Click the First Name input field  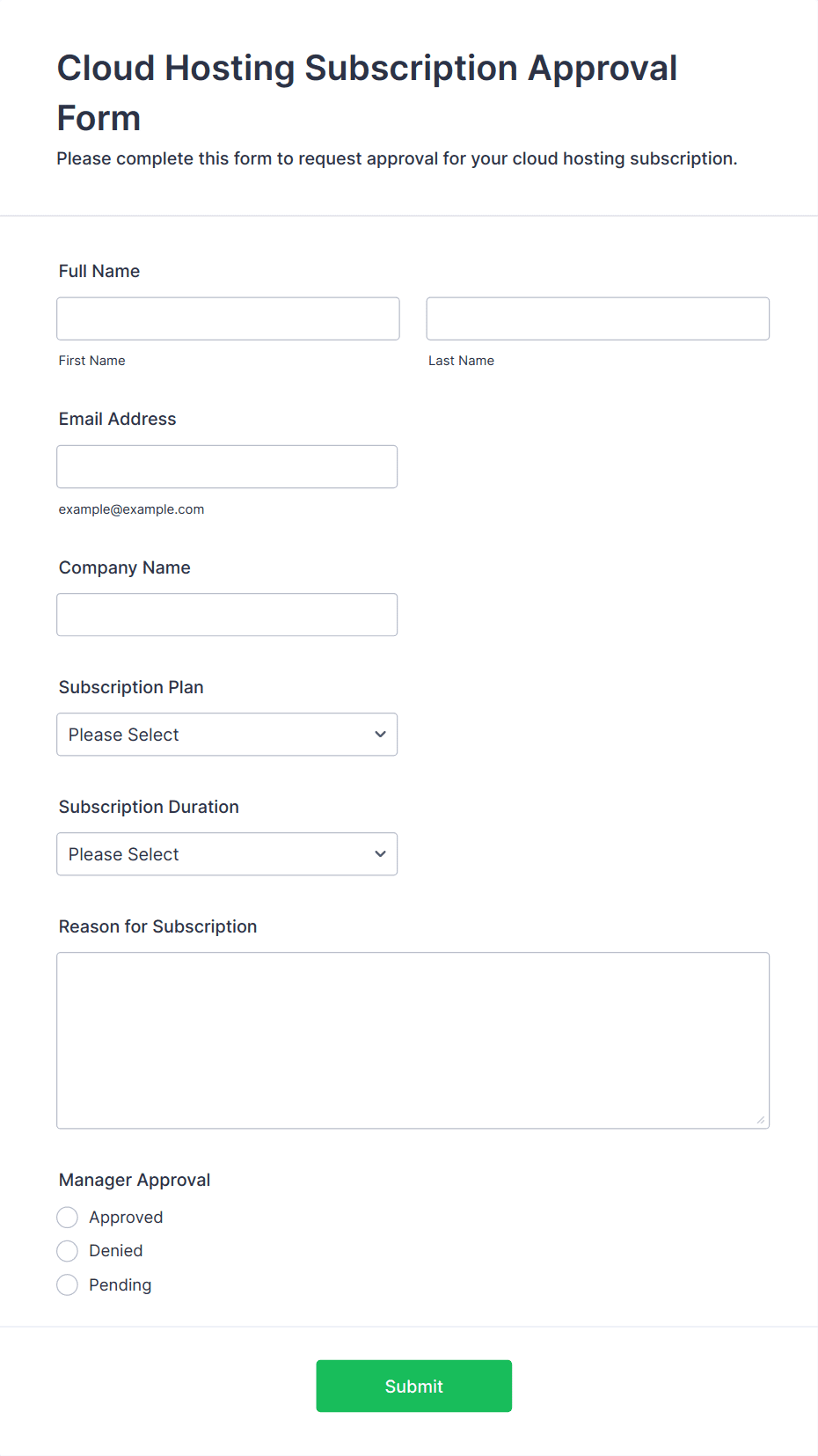[228, 318]
